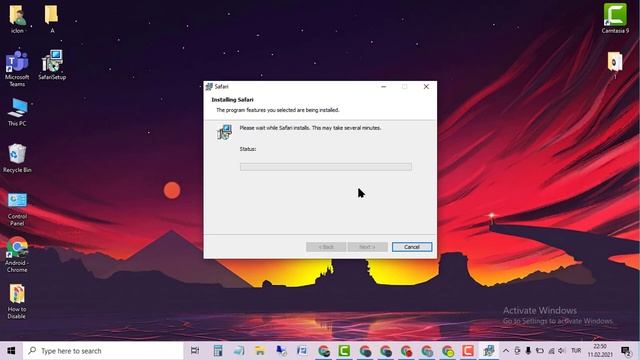Minimize the Safari installer window

click(x=384, y=87)
